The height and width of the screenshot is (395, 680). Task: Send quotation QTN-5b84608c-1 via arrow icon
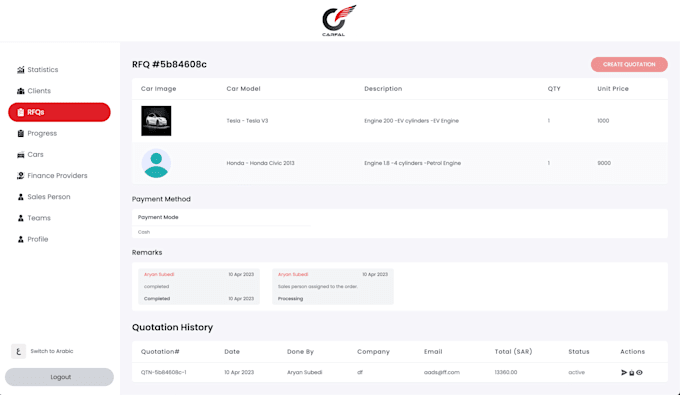point(624,372)
